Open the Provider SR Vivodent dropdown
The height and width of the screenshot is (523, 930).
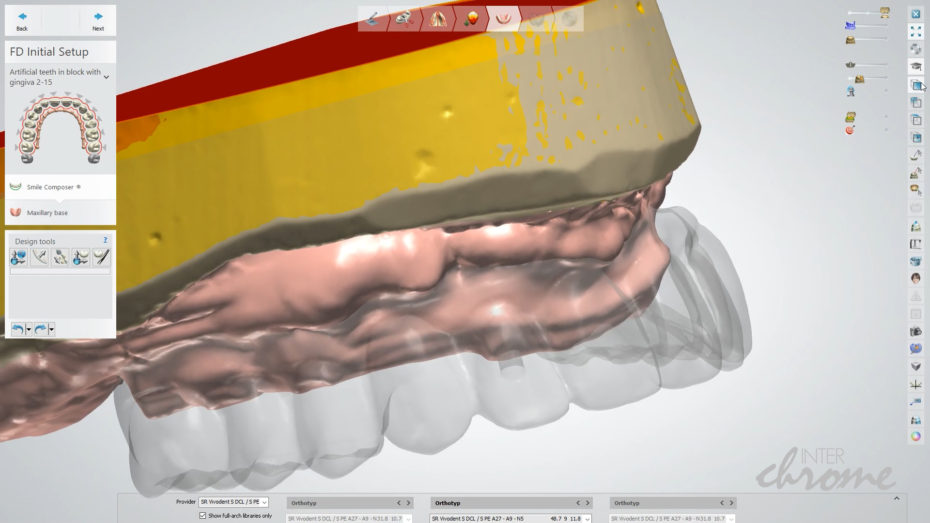click(233, 502)
